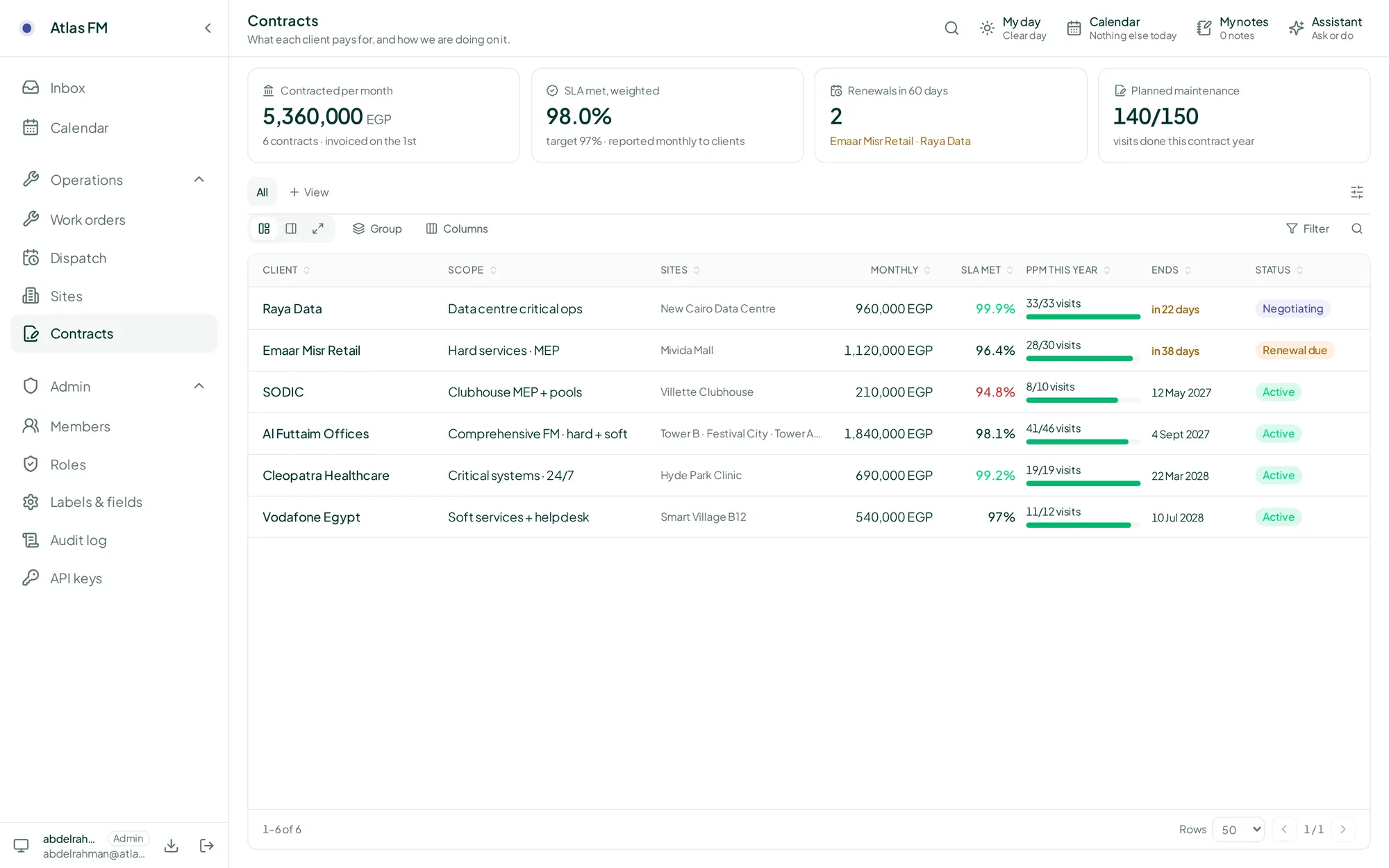Open Calendar in sidebar
Screen dimensions: 1389x868
(x=114, y=128)
